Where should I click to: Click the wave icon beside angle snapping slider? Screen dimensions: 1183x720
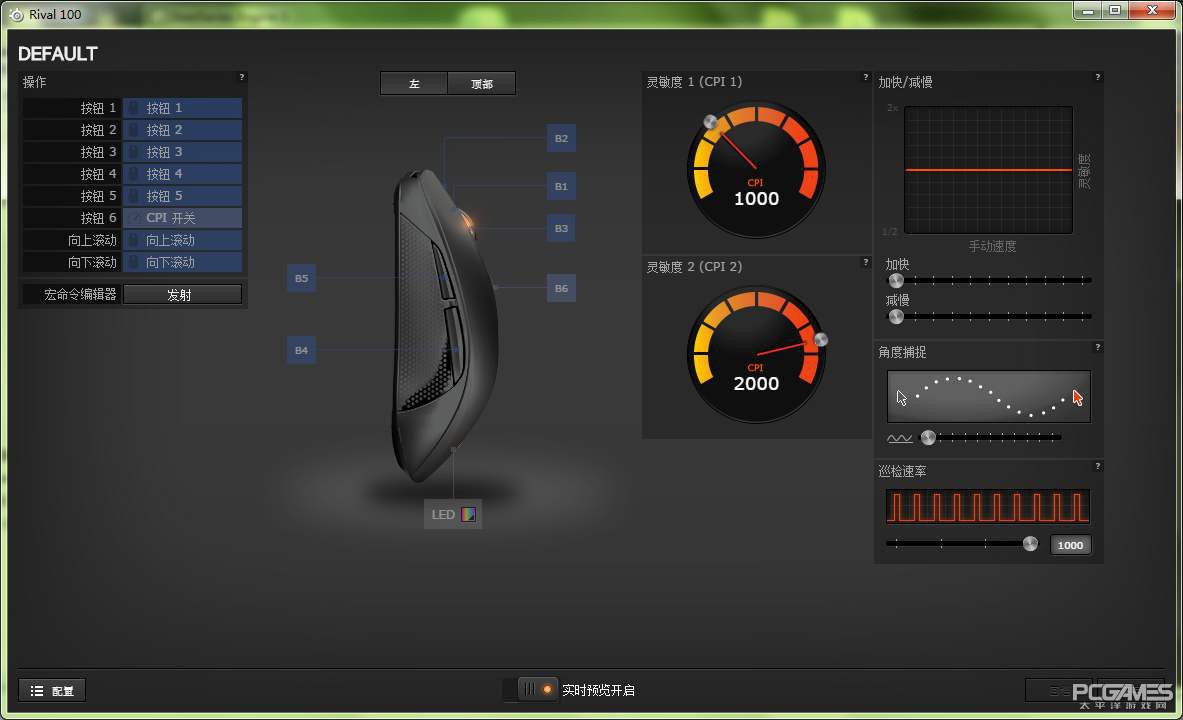(899, 438)
